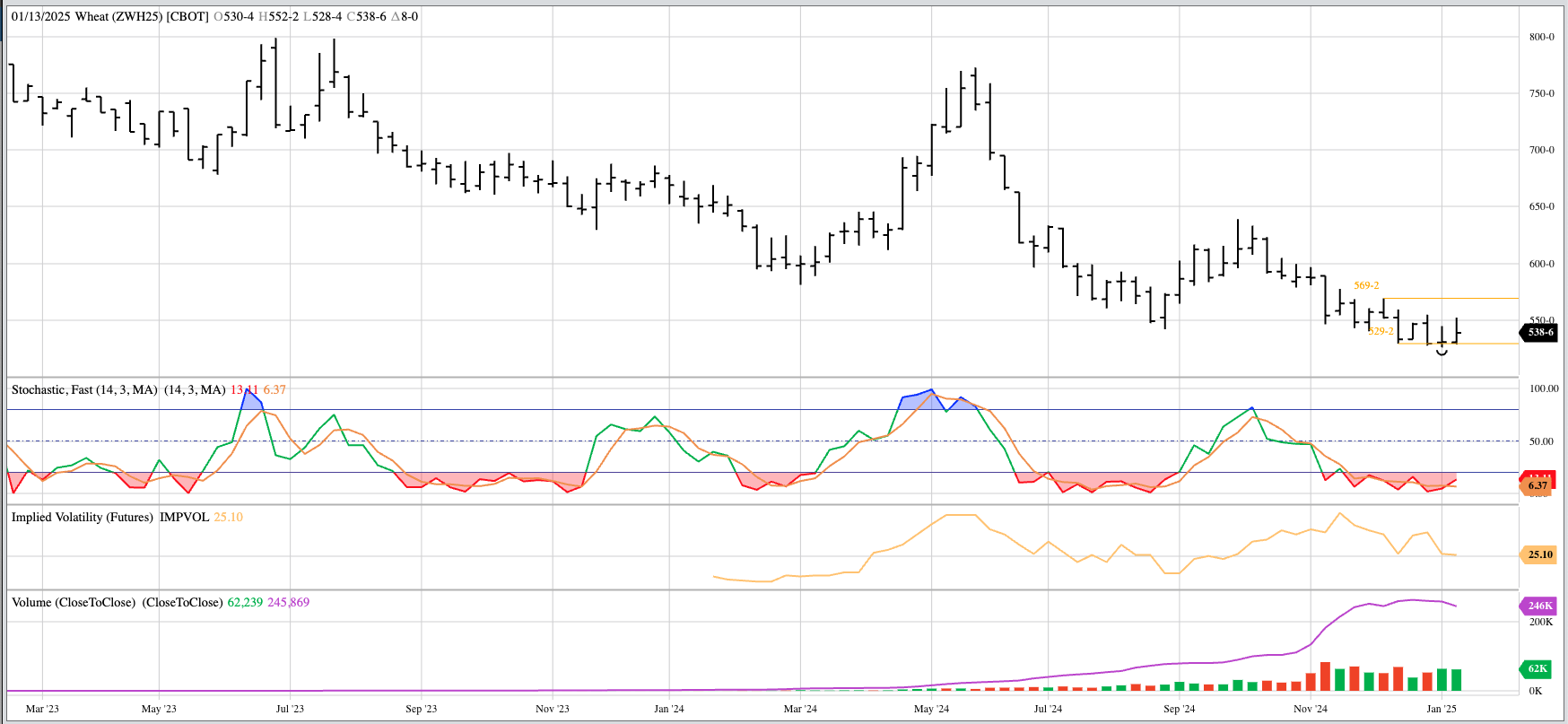Viewport: 1568px width, 724px height.
Task: Click the black 538-6 last price badge
Action: point(1540,332)
